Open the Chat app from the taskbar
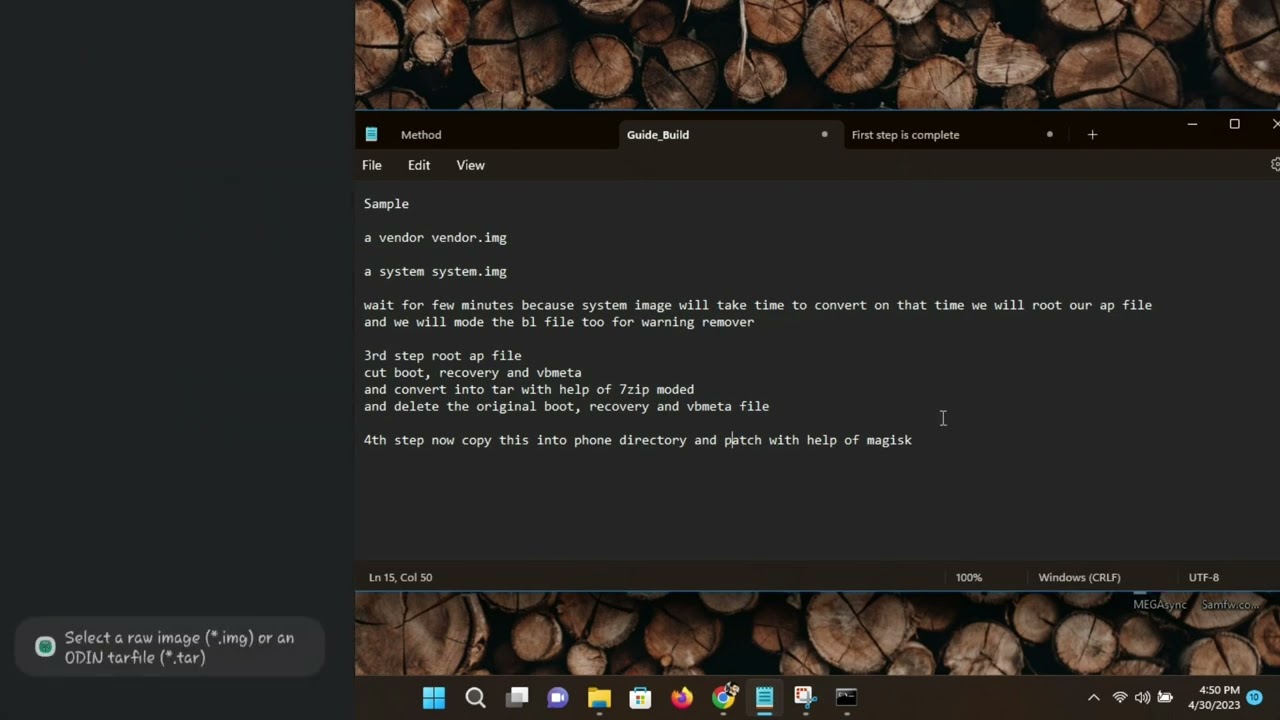 558,698
